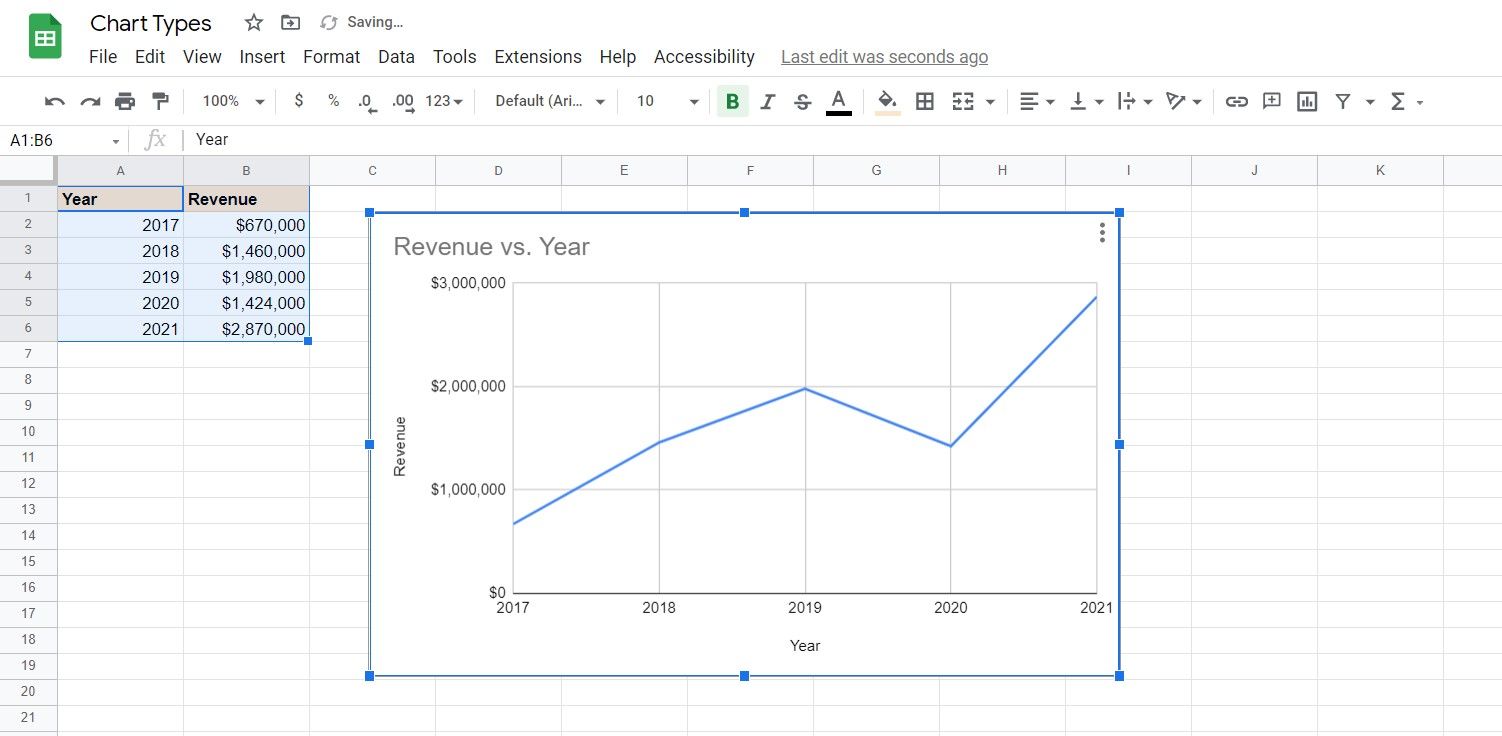Viewport: 1502px width, 736px height.
Task: Open the Extensions menu
Action: click(x=538, y=57)
